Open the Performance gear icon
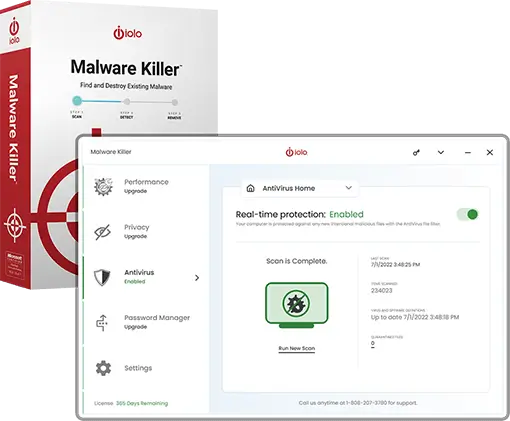The height and width of the screenshot is (421, 510). (x=103, y=187)
